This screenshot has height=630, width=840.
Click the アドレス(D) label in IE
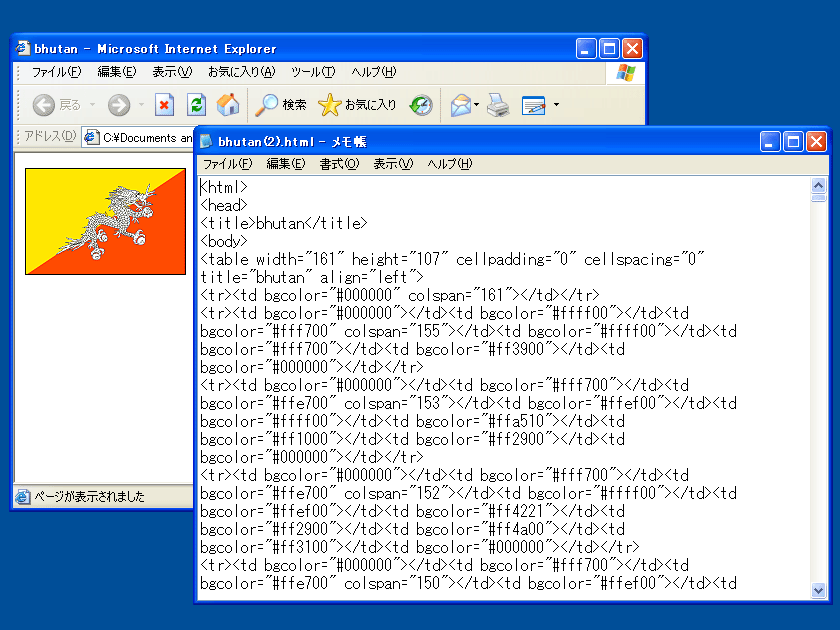tap(50, 136)
